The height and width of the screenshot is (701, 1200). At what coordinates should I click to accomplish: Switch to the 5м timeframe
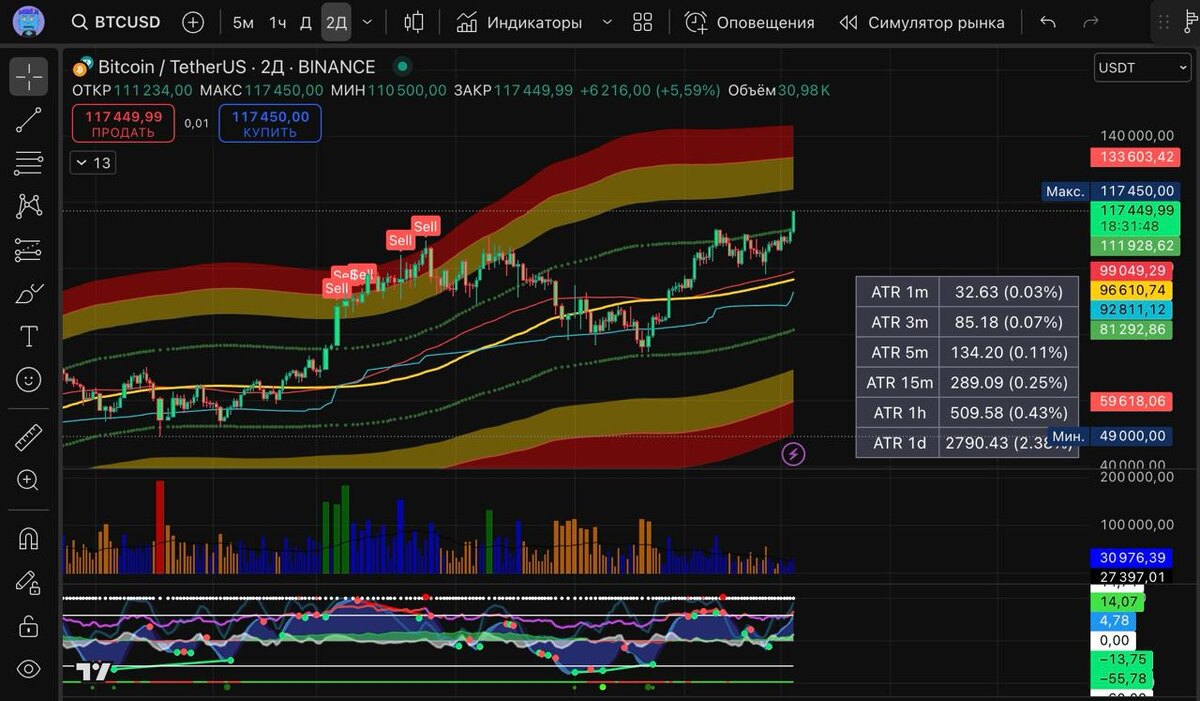(243, 22)
